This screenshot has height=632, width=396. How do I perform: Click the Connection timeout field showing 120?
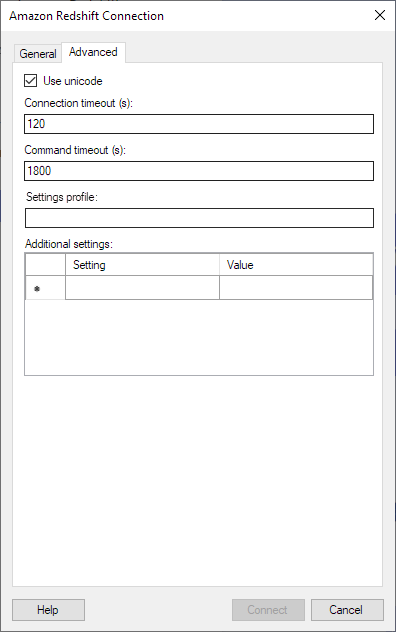(x=199, y=124)
